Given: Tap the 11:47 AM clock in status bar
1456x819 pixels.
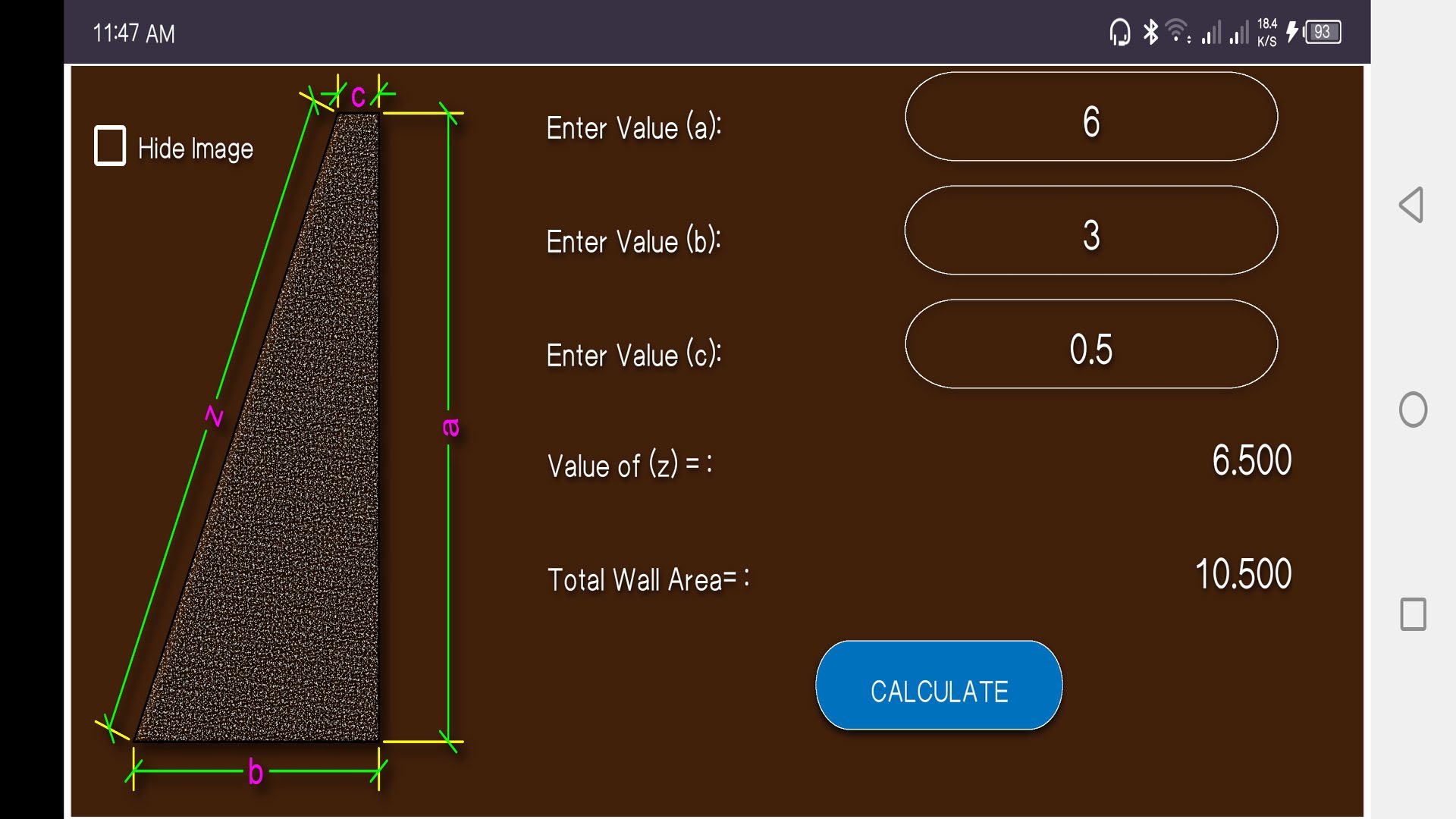Looking at the screenshot, I should [x=133, y=33].
